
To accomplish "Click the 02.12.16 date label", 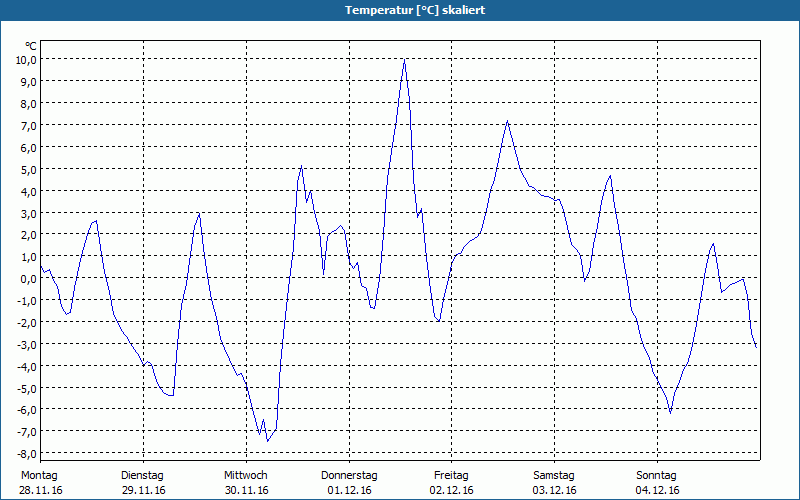I will (452, 490).
